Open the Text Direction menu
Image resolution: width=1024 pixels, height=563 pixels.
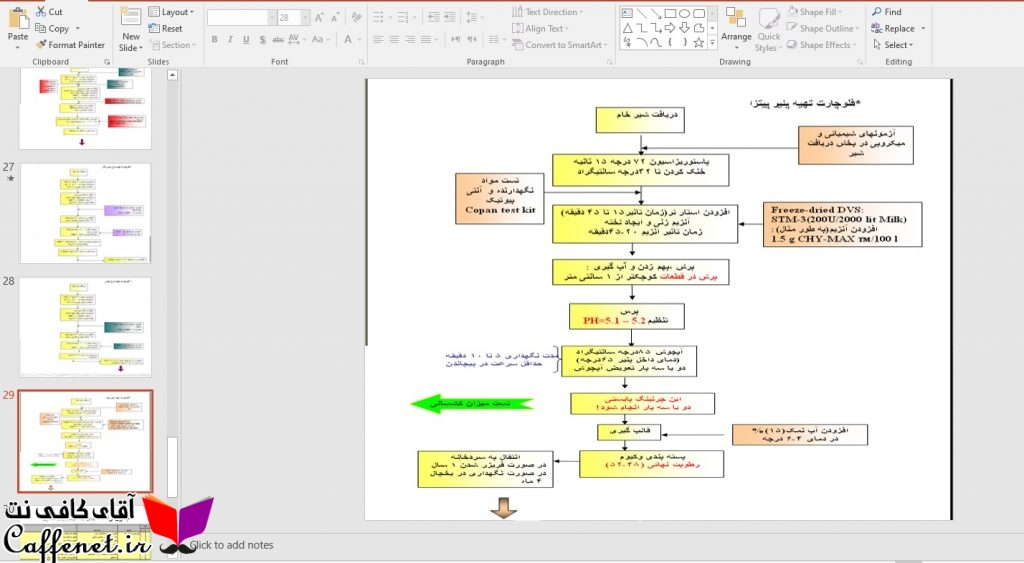pos(547,12)
